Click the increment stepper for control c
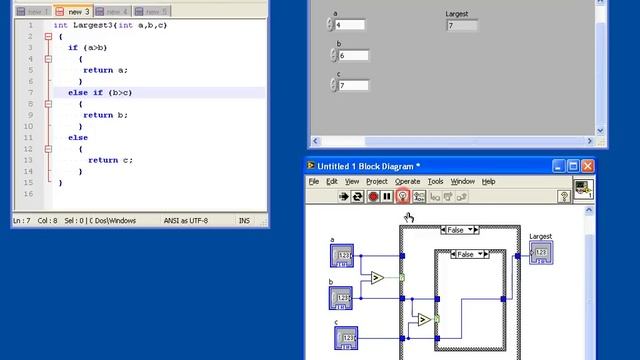This screenshot has height=360, width=640. (333, 82)
